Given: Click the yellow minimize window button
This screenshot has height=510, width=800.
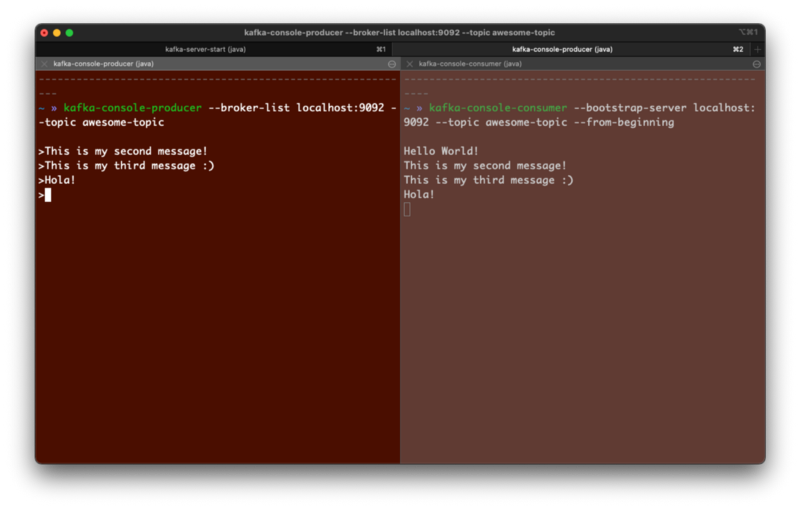Looking at the screenshot, I should pos(57,33).
